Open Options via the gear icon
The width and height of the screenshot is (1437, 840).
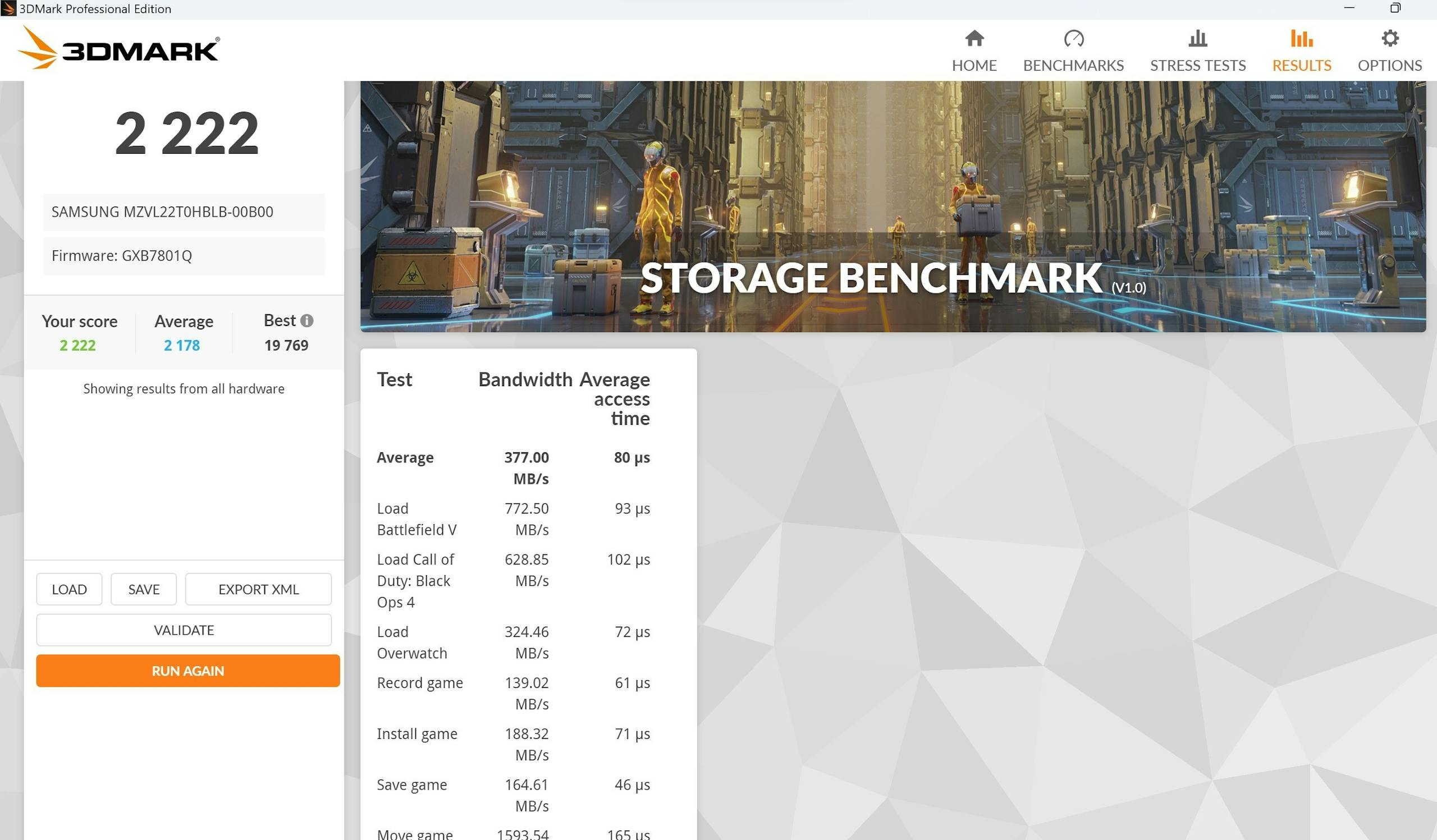[x=1390, y=38]
